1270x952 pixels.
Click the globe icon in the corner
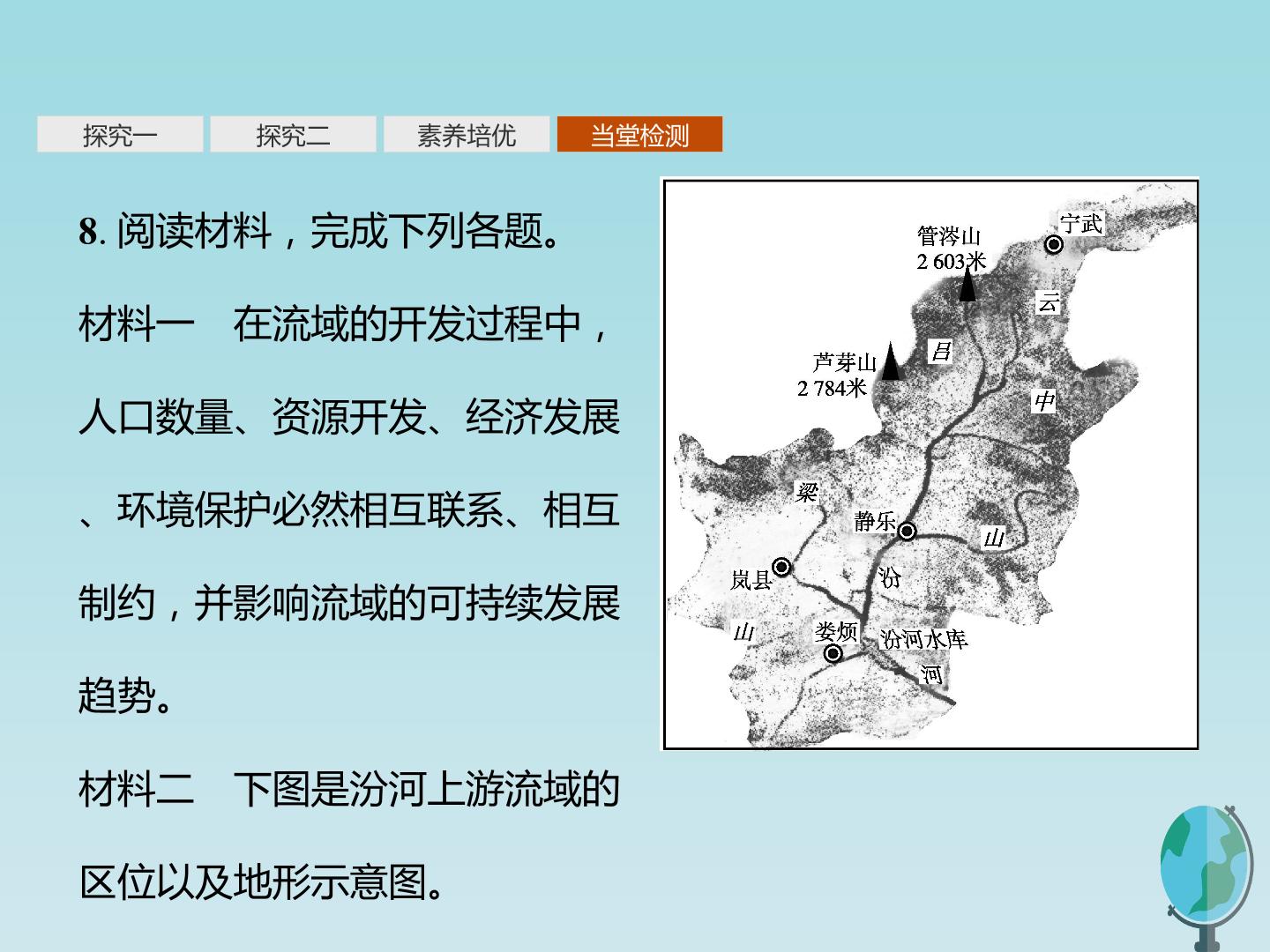[1206, 876]
